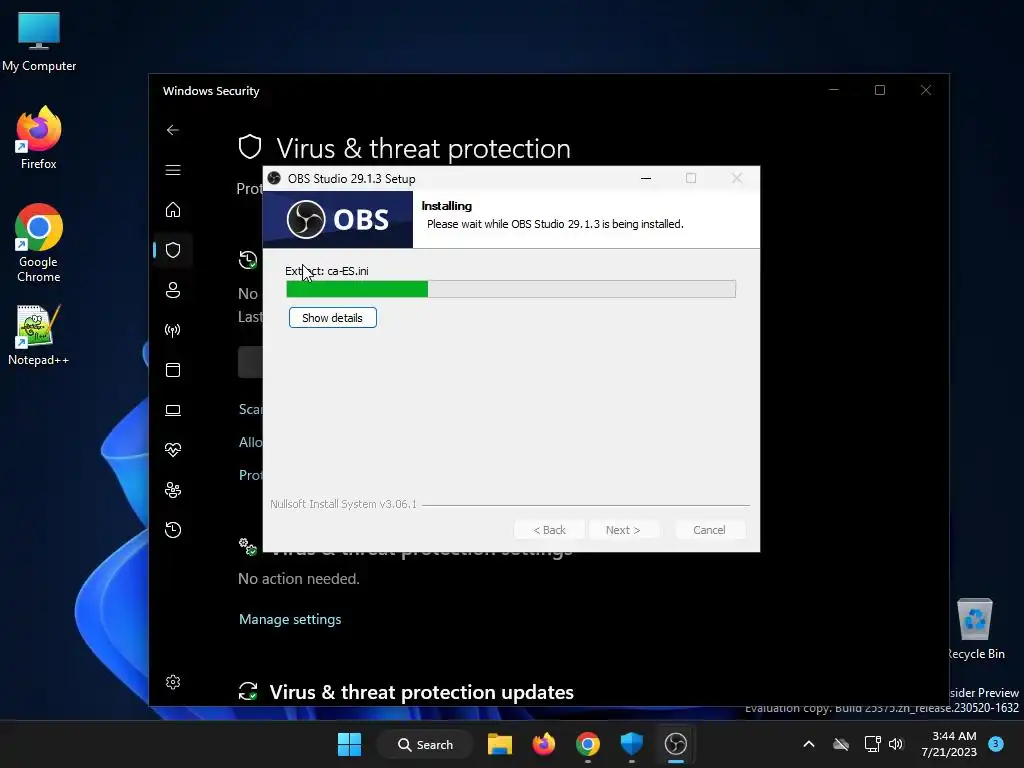Screen dimensions: 1024x768
Task: Open Device security laptop icon
Action: 172,410
